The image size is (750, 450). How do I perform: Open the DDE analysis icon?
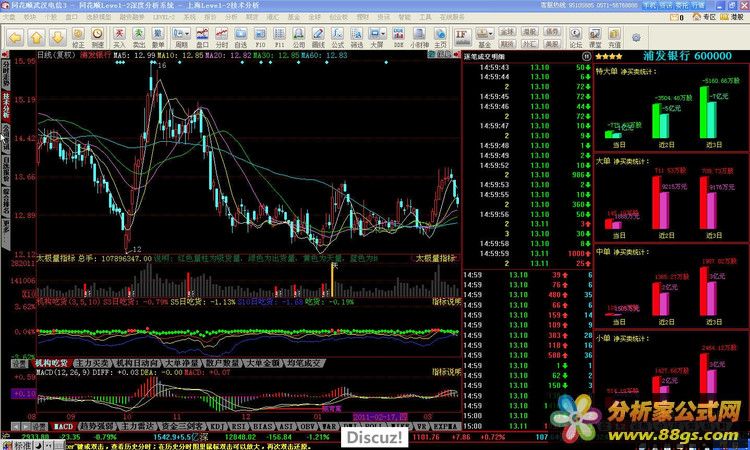(x=398, y=37)
